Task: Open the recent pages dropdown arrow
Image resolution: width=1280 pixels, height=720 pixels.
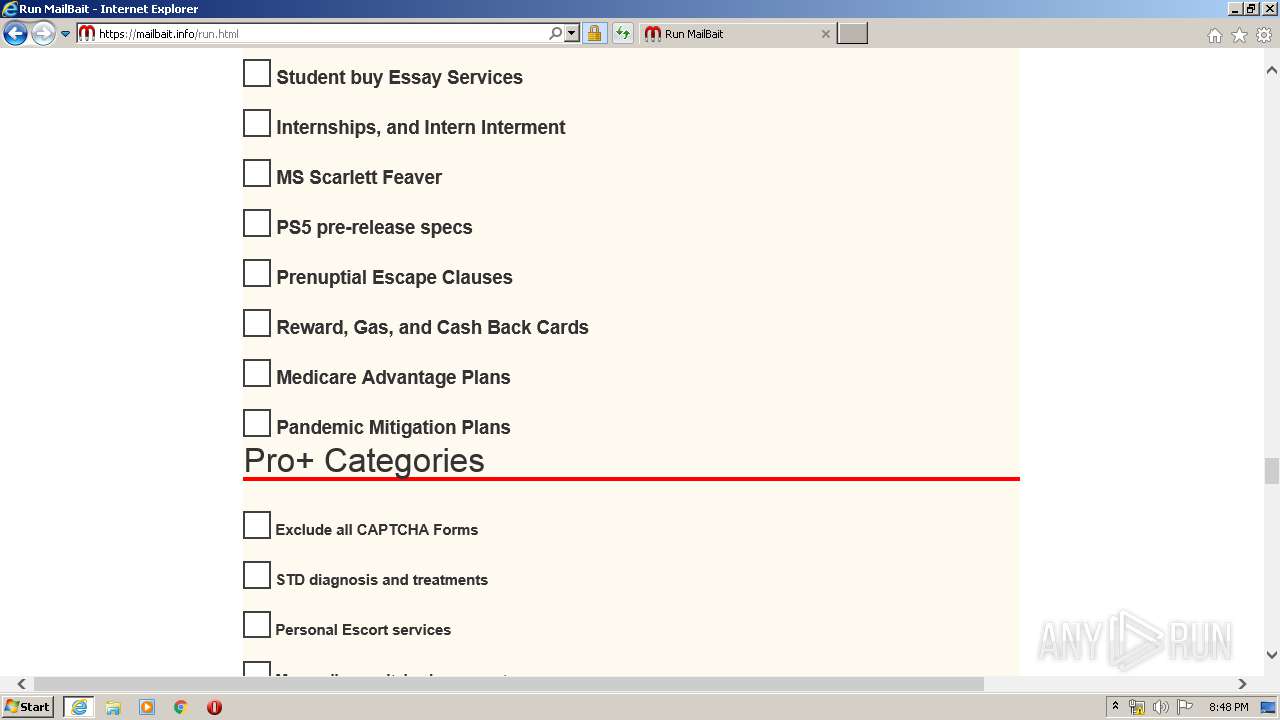Action: pos(66,34)
